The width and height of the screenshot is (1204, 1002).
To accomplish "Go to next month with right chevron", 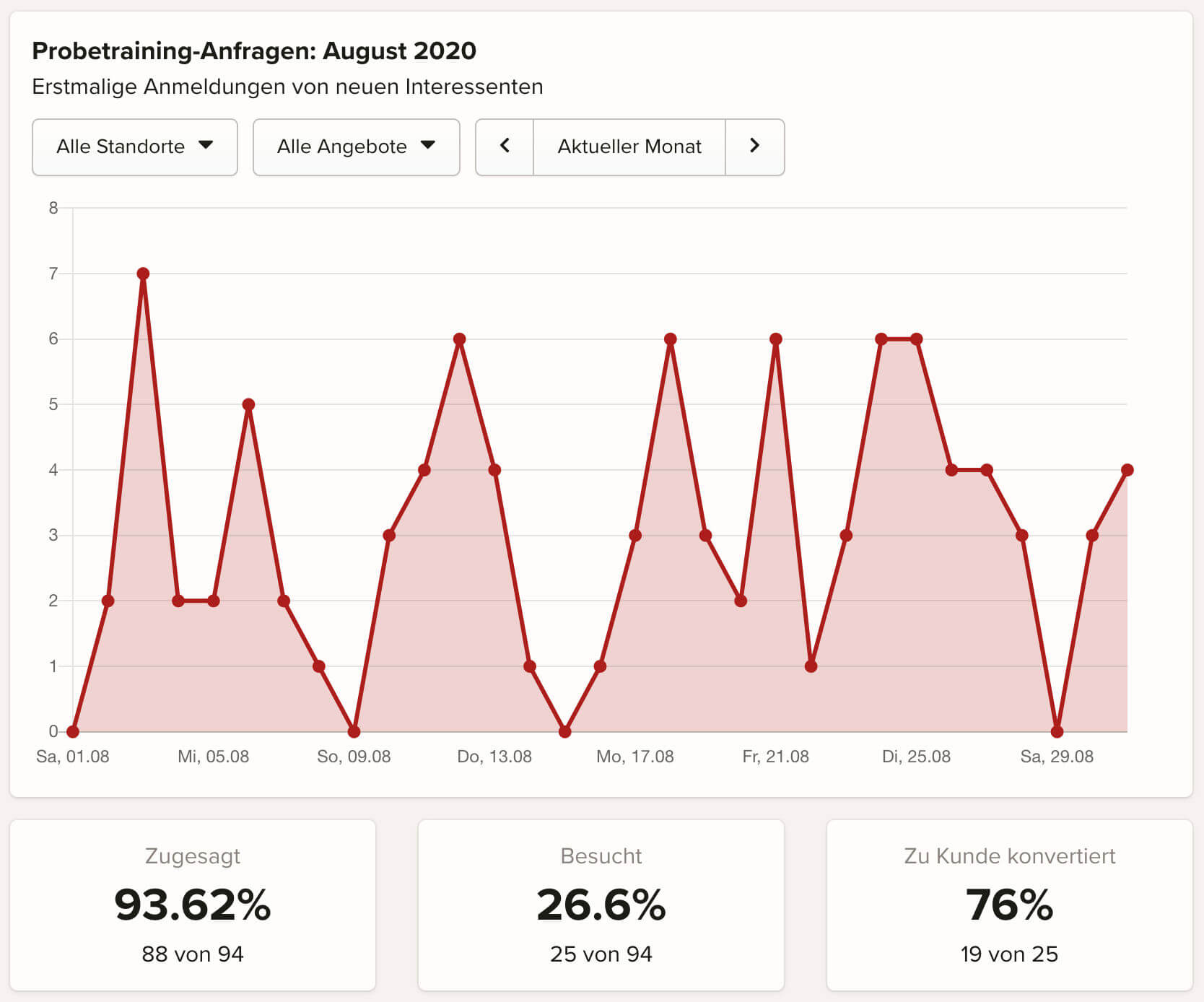I will [754, 147].
